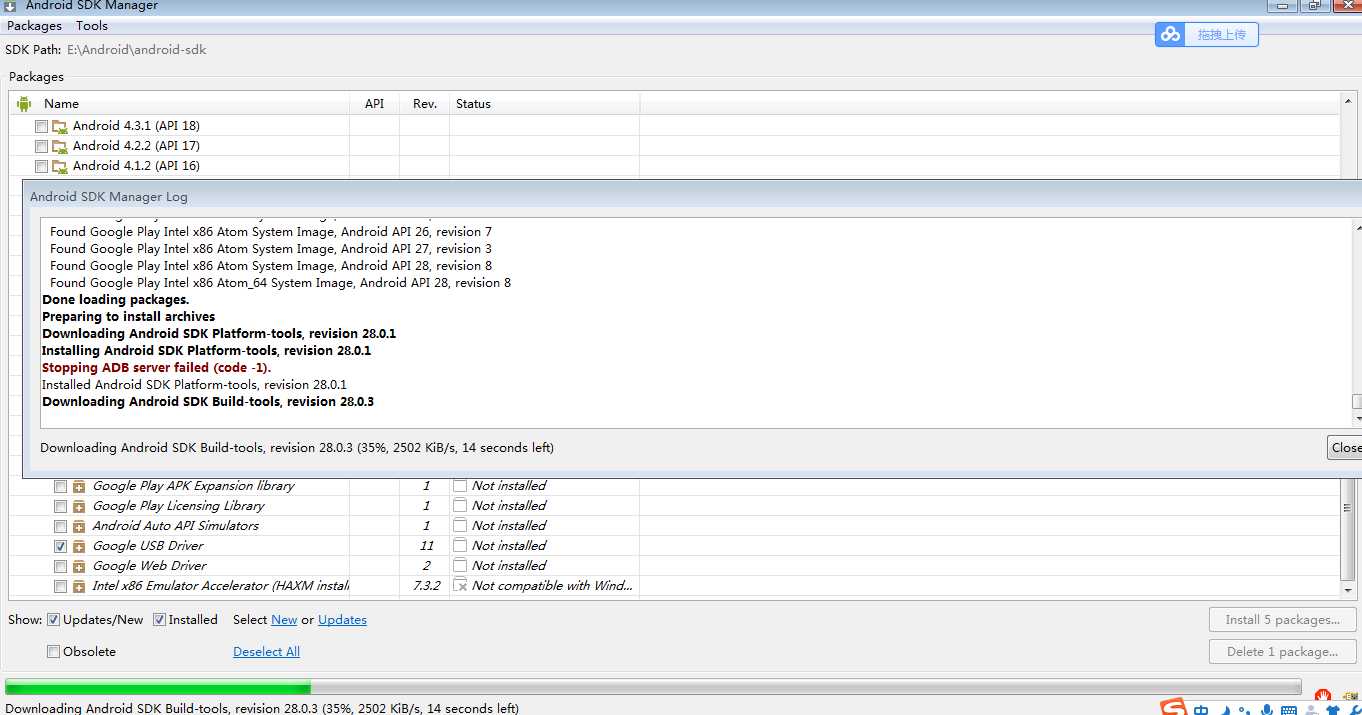Viewport: 1362px width, 715px height.
Task: Disable the Updates/New show filter
Action: coord(54,620)
